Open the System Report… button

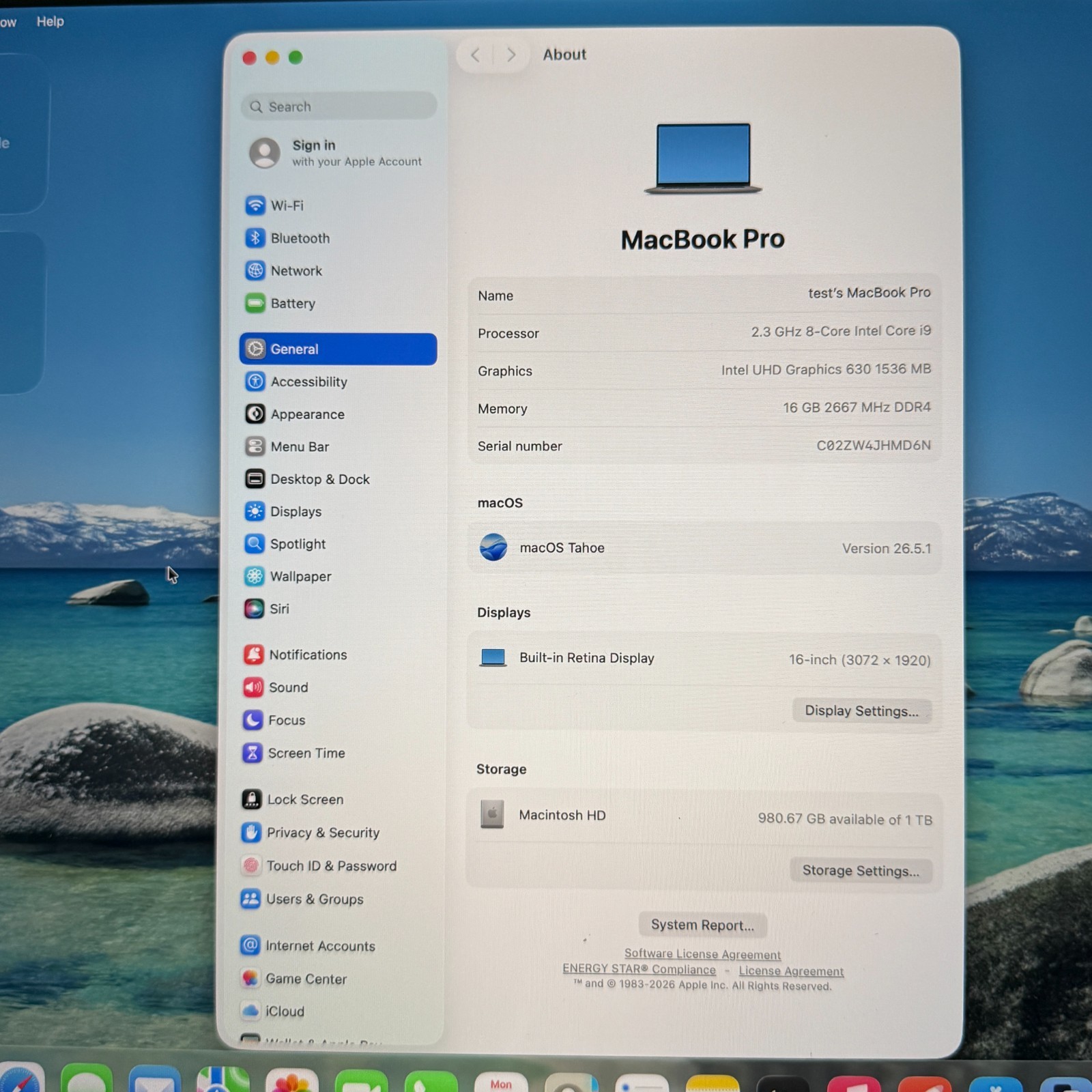[x=702, y=925]
